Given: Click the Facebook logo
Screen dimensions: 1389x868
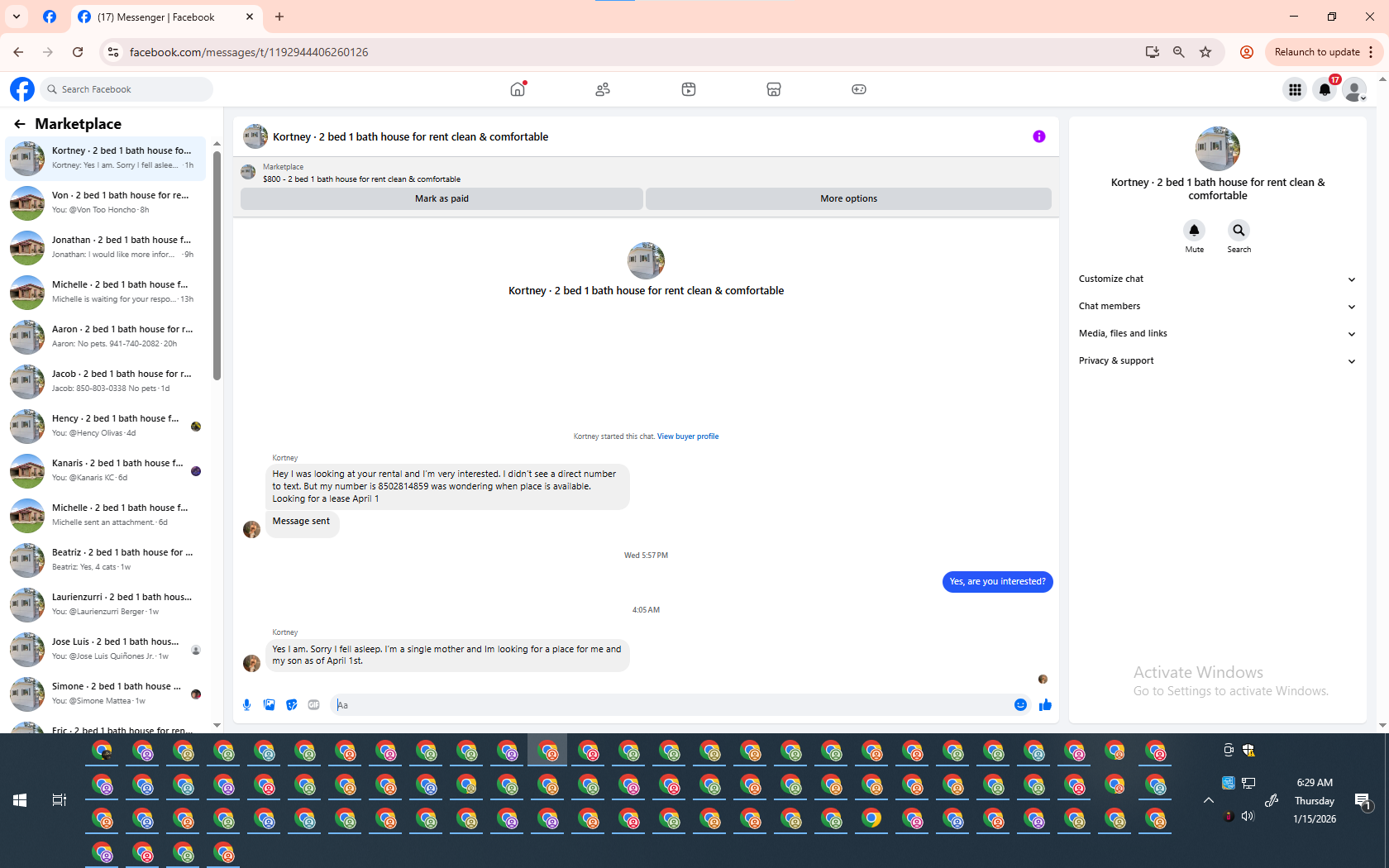Looking at the screenshot, I should click(22, 89).
